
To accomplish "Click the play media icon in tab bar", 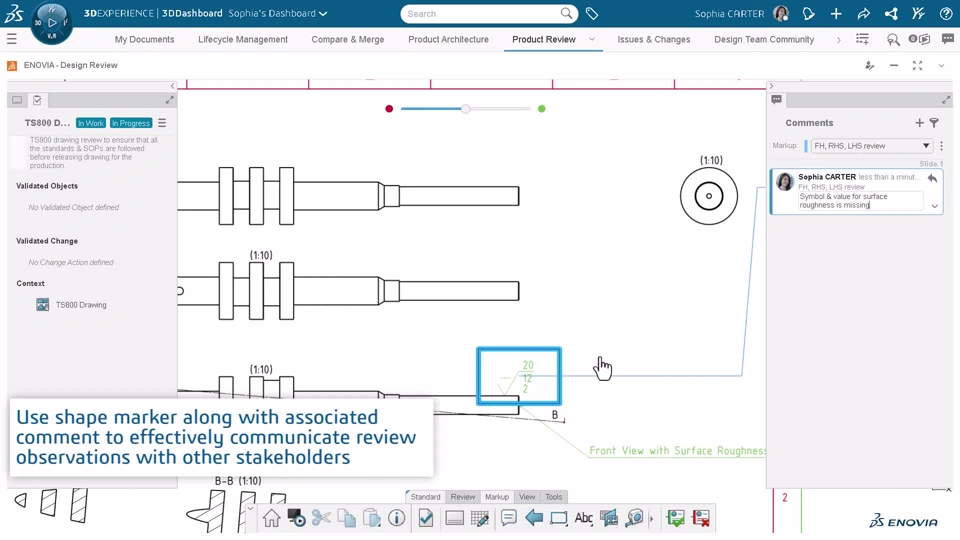I will 919,39.
